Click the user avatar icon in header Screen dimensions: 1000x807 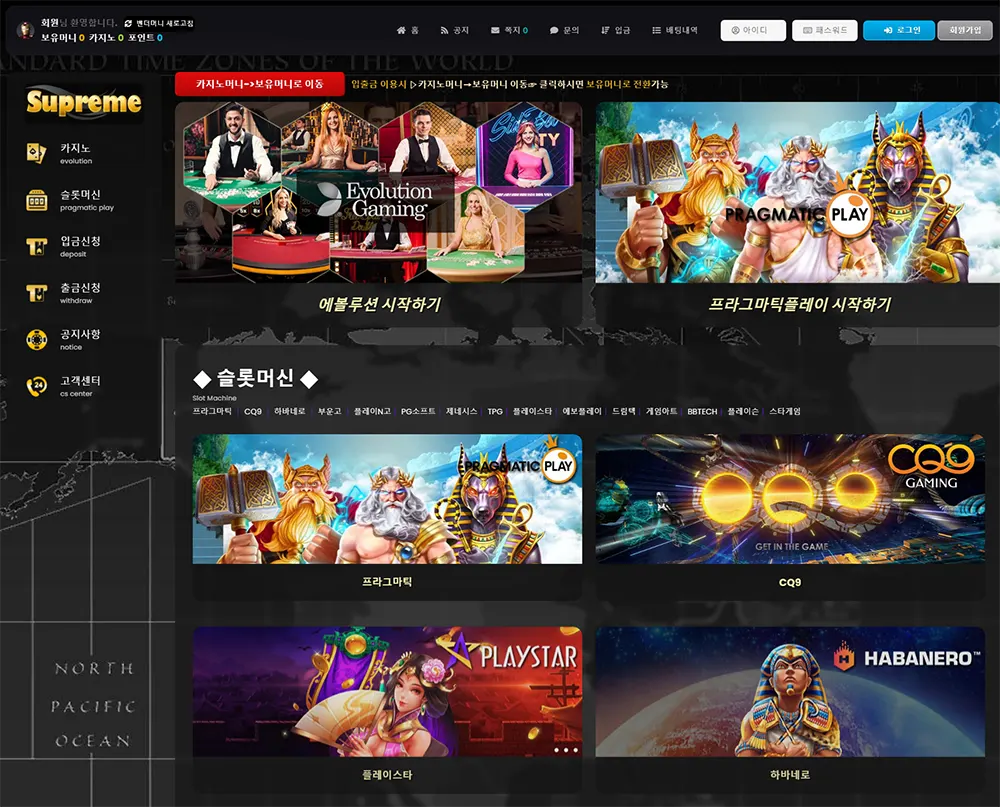point(25,30)
